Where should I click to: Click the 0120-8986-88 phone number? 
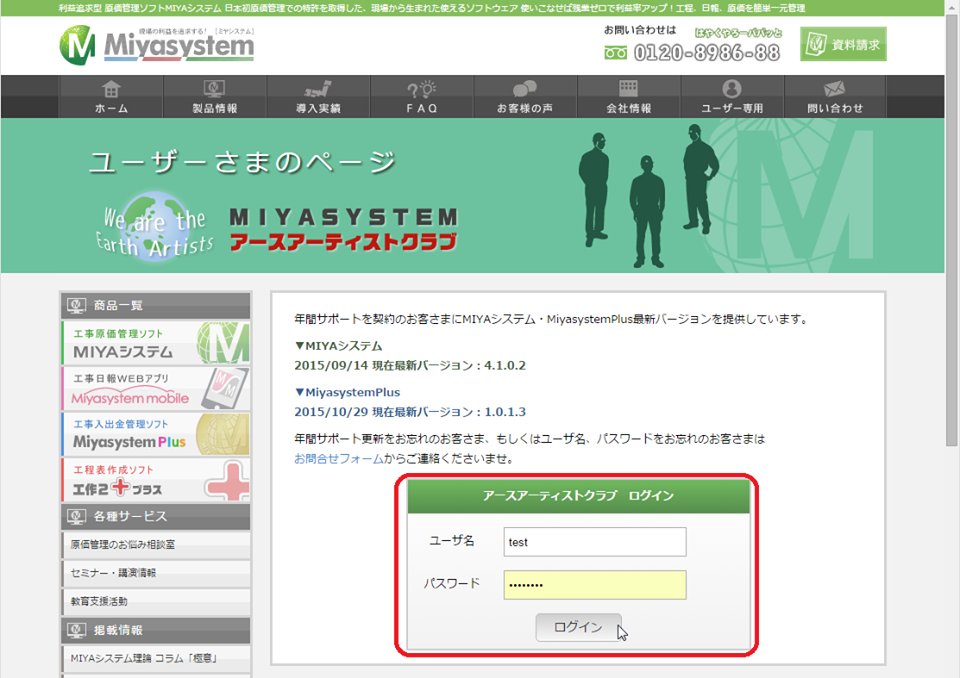pos(707,53)
